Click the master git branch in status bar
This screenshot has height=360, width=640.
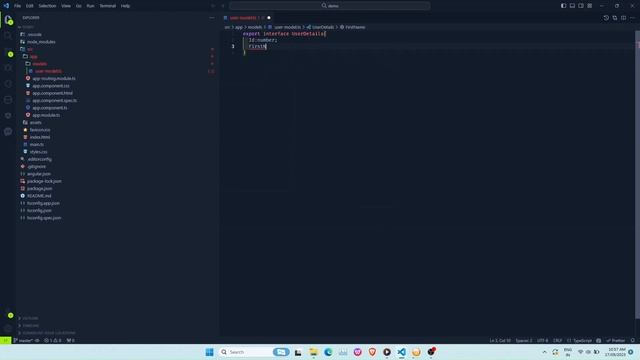click(x=24, y=340)
